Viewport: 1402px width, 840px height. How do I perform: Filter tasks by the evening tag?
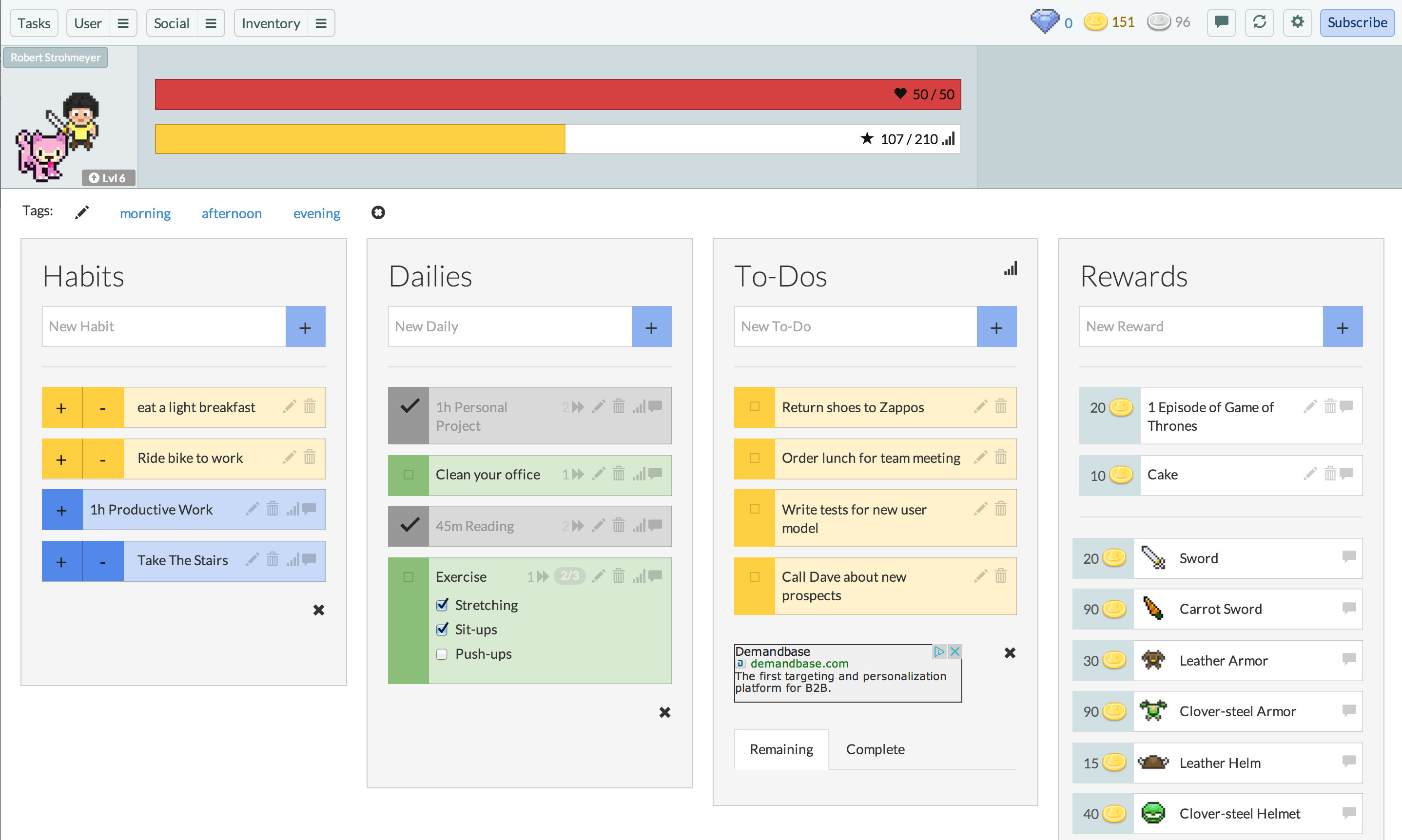point(316,213)
